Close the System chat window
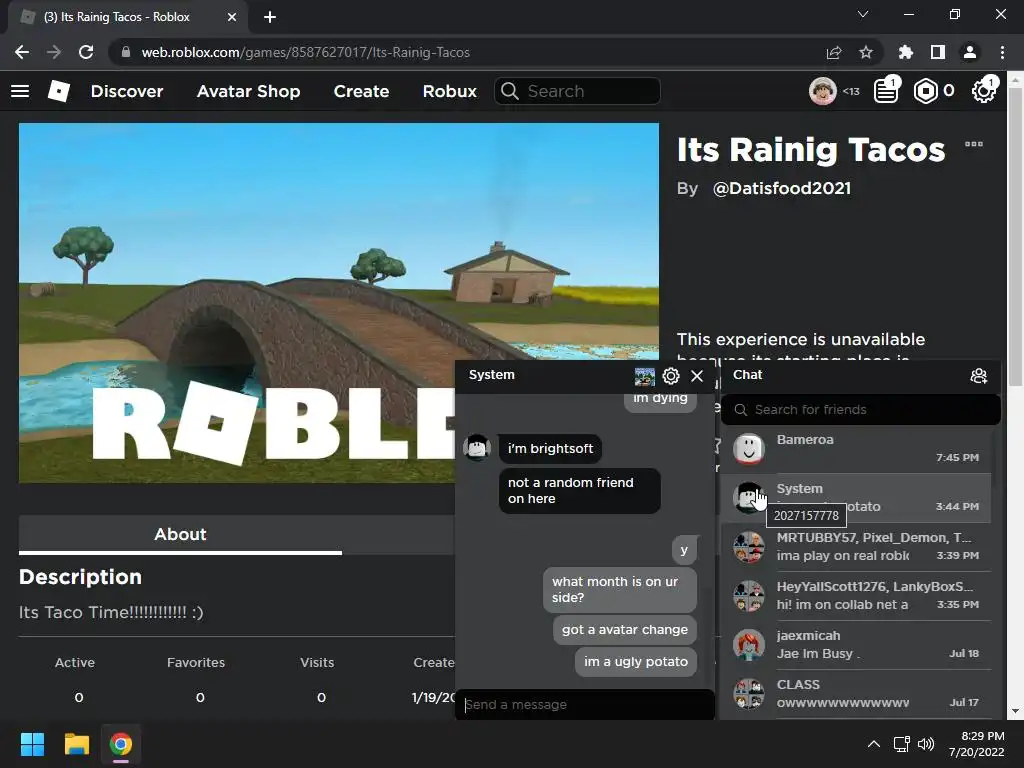Screen dimensions: 1024x768 (x=697, y=376)
